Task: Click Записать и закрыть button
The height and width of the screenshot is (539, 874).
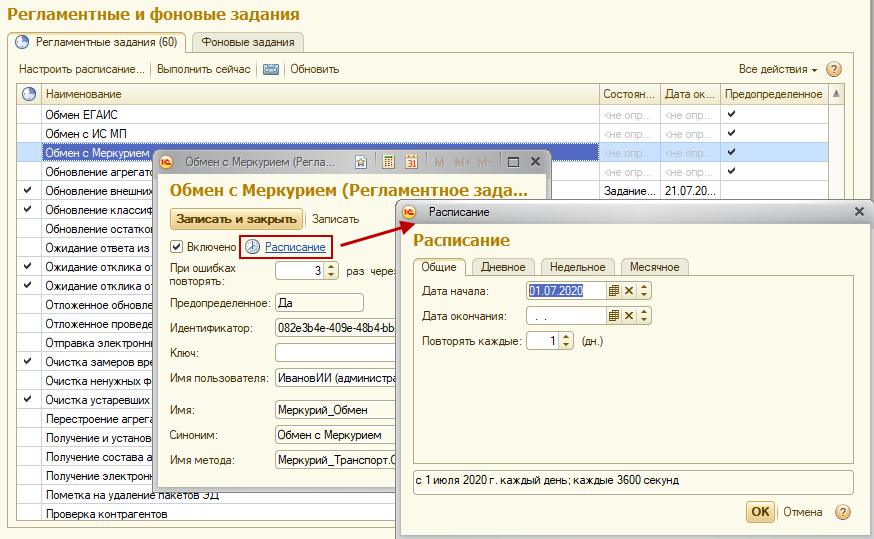Action: [x=236, y=219]
